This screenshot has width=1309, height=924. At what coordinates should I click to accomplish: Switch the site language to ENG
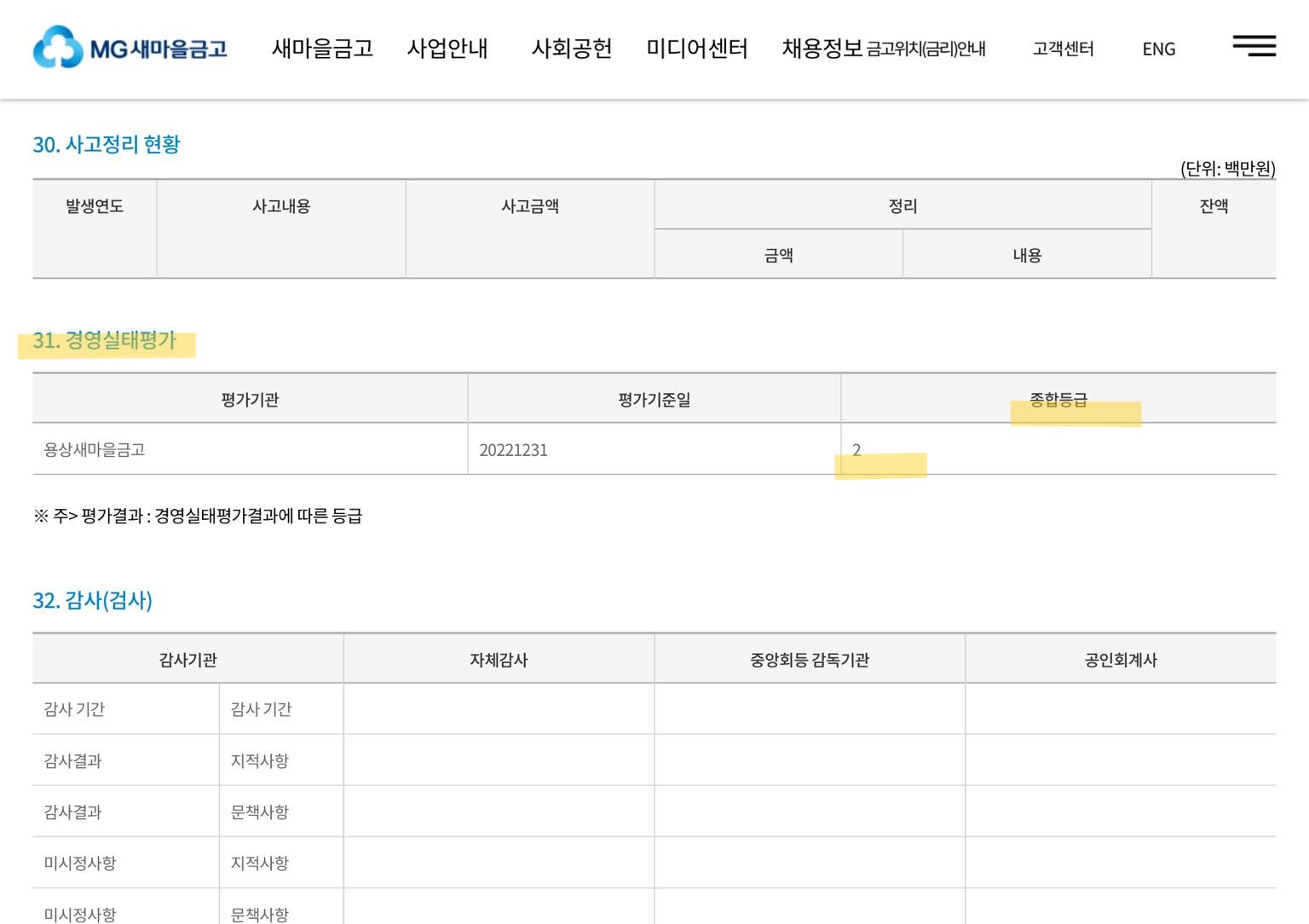(1158, 50)
